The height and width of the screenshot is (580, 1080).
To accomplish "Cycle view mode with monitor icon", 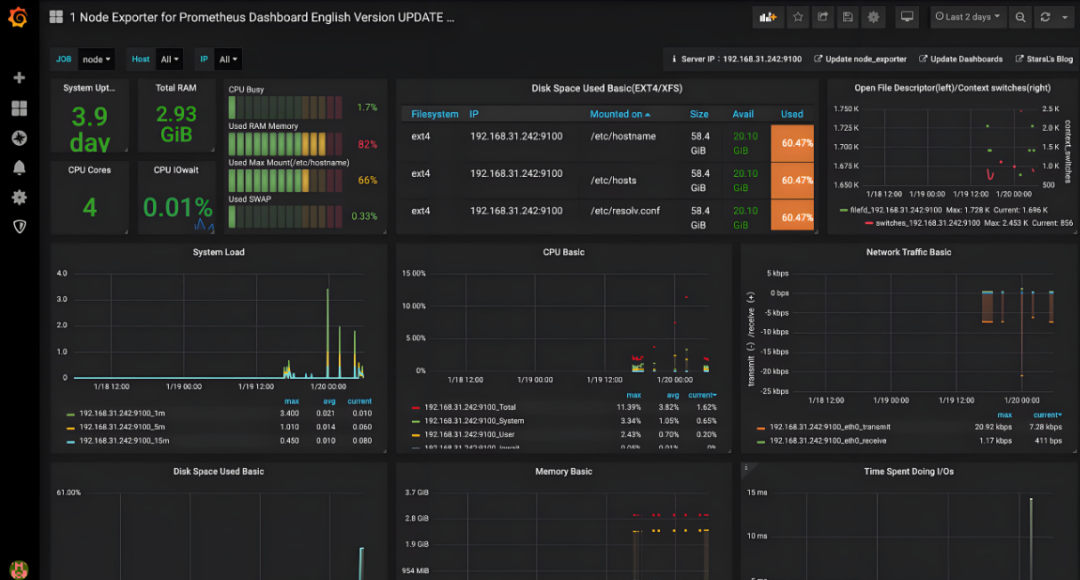I will (x=907, y=17).
